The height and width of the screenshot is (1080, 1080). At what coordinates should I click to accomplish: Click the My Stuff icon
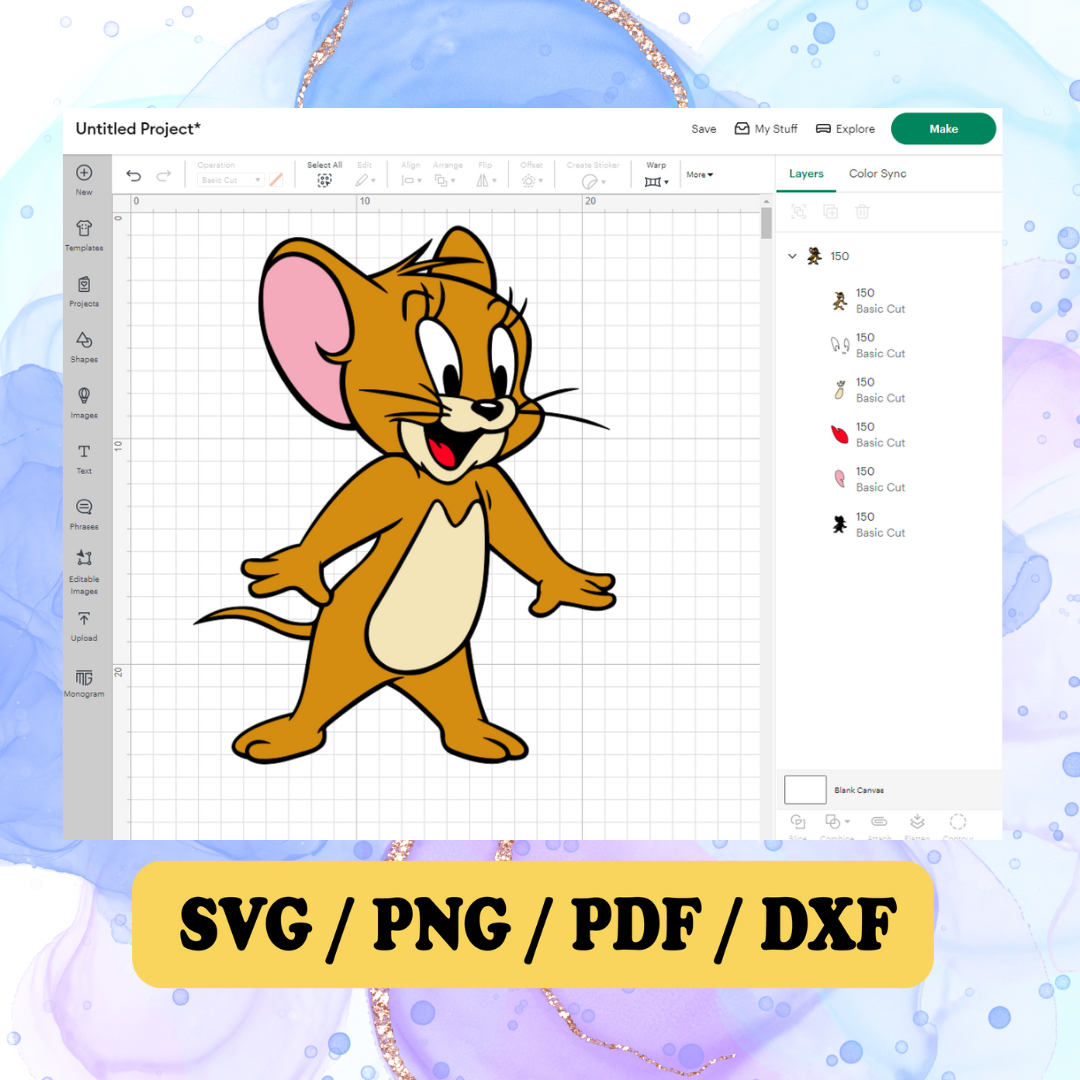742,129
